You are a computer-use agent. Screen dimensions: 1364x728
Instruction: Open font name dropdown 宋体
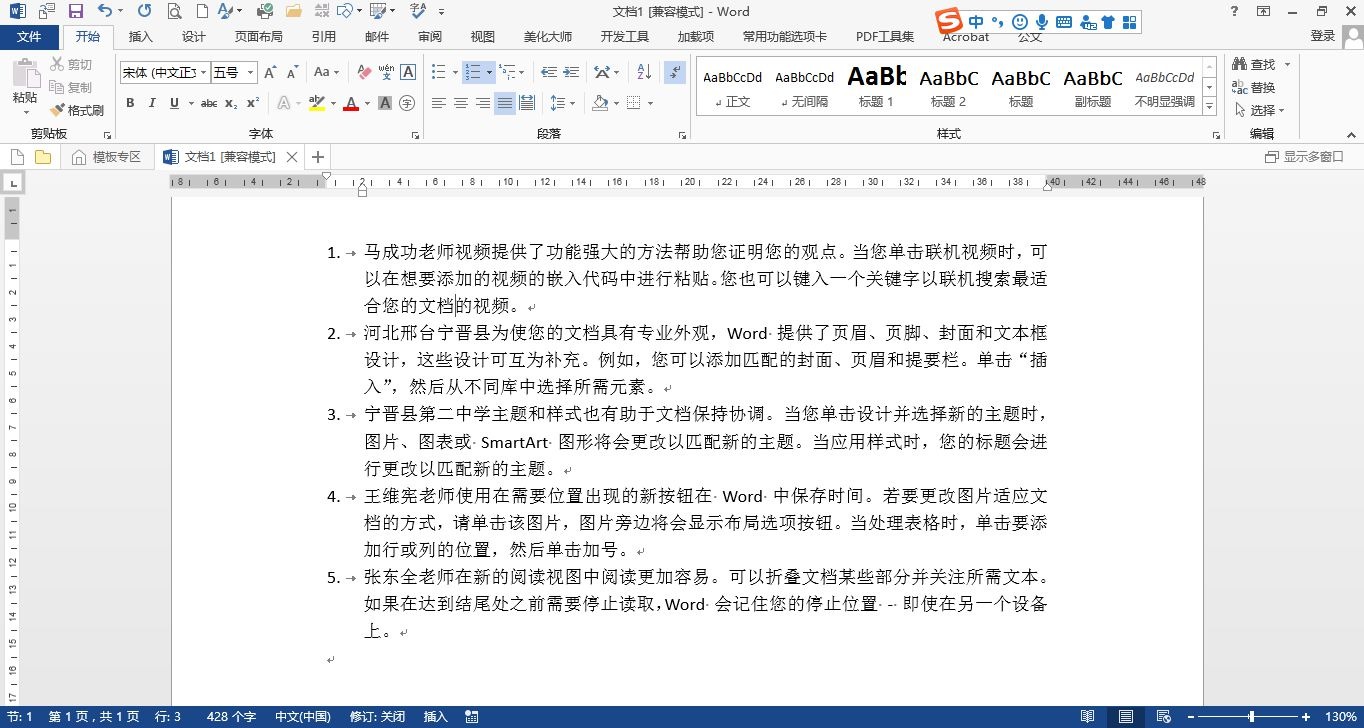204,72
